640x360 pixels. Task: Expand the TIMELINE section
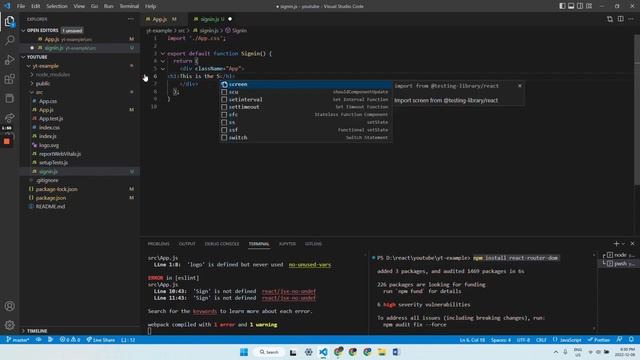(x=23, y=331)
